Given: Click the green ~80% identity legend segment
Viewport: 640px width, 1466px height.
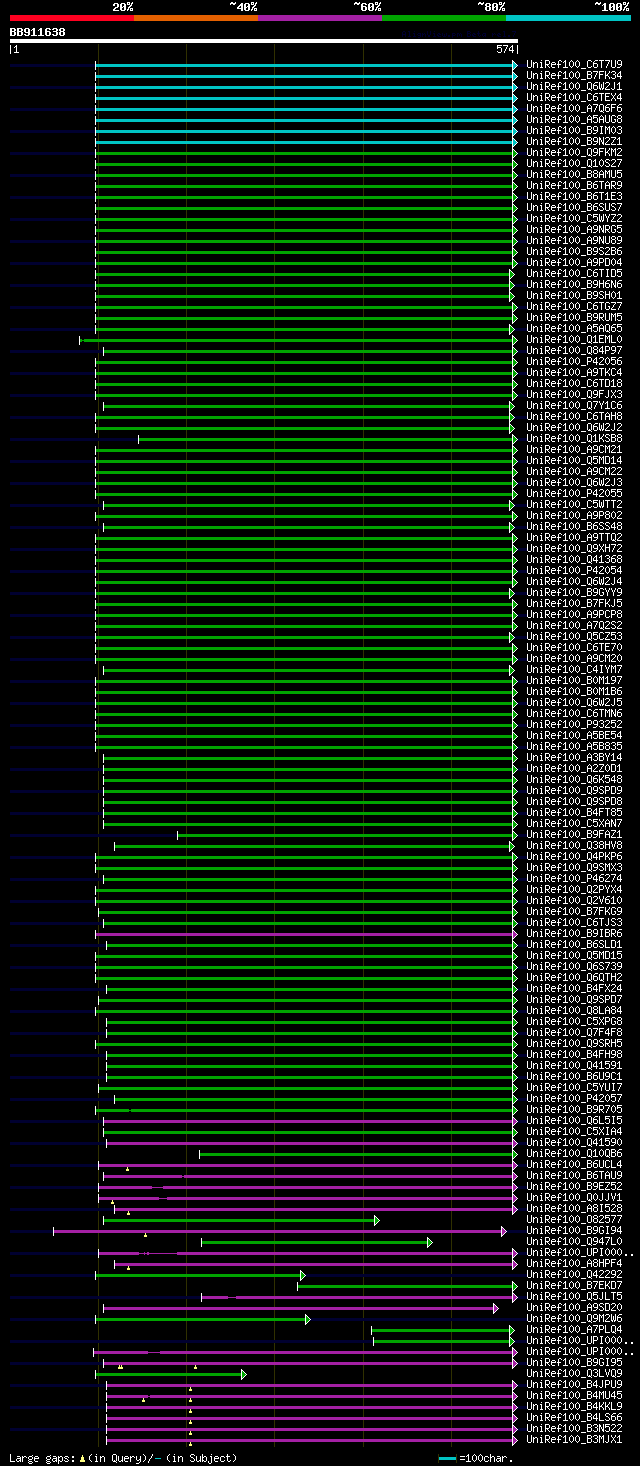Looking at the screenshot, I should [x=444, y=17].
